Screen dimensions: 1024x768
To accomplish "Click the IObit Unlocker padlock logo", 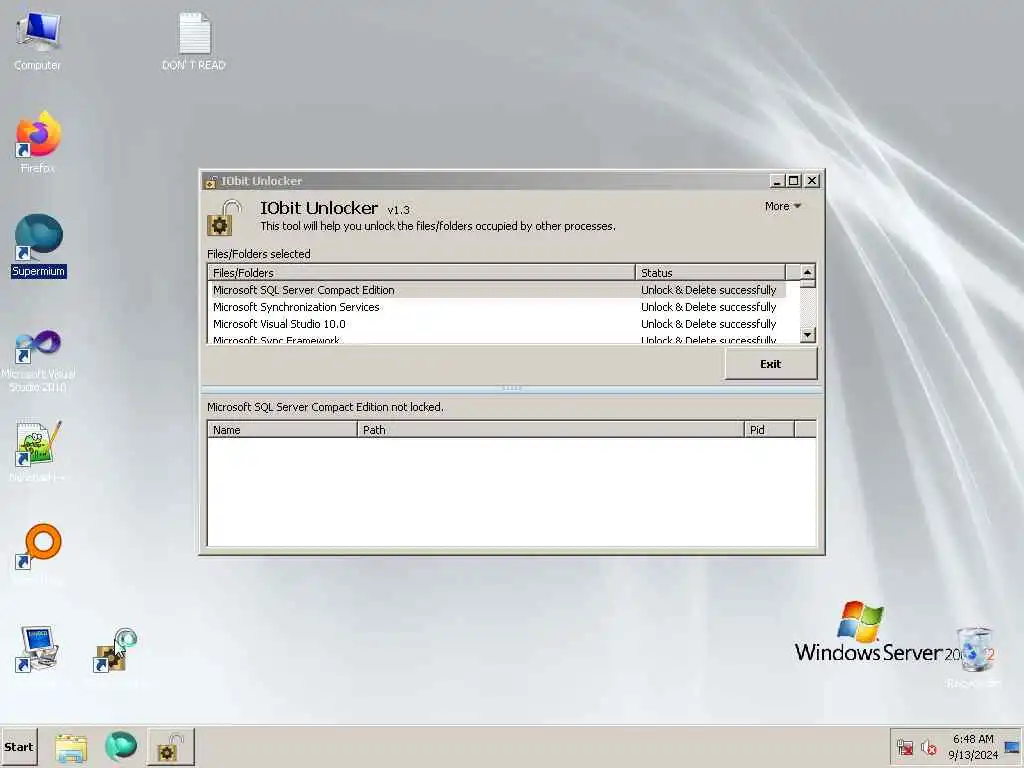I will [223, 217].
